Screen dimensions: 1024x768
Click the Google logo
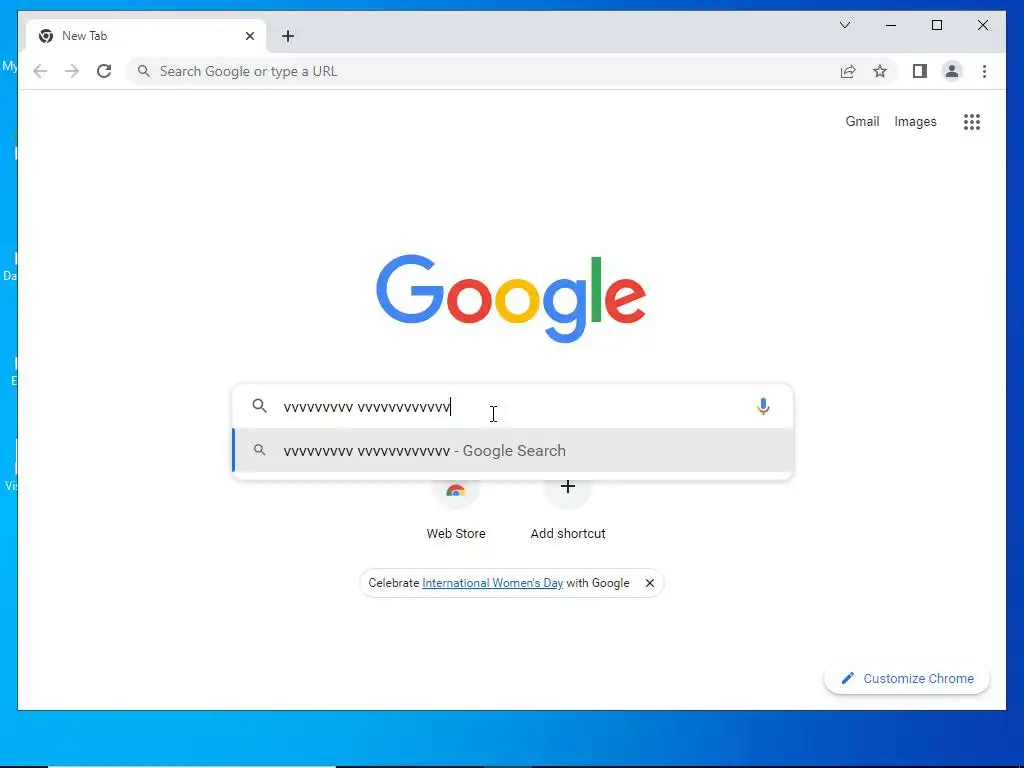point(511,298)
